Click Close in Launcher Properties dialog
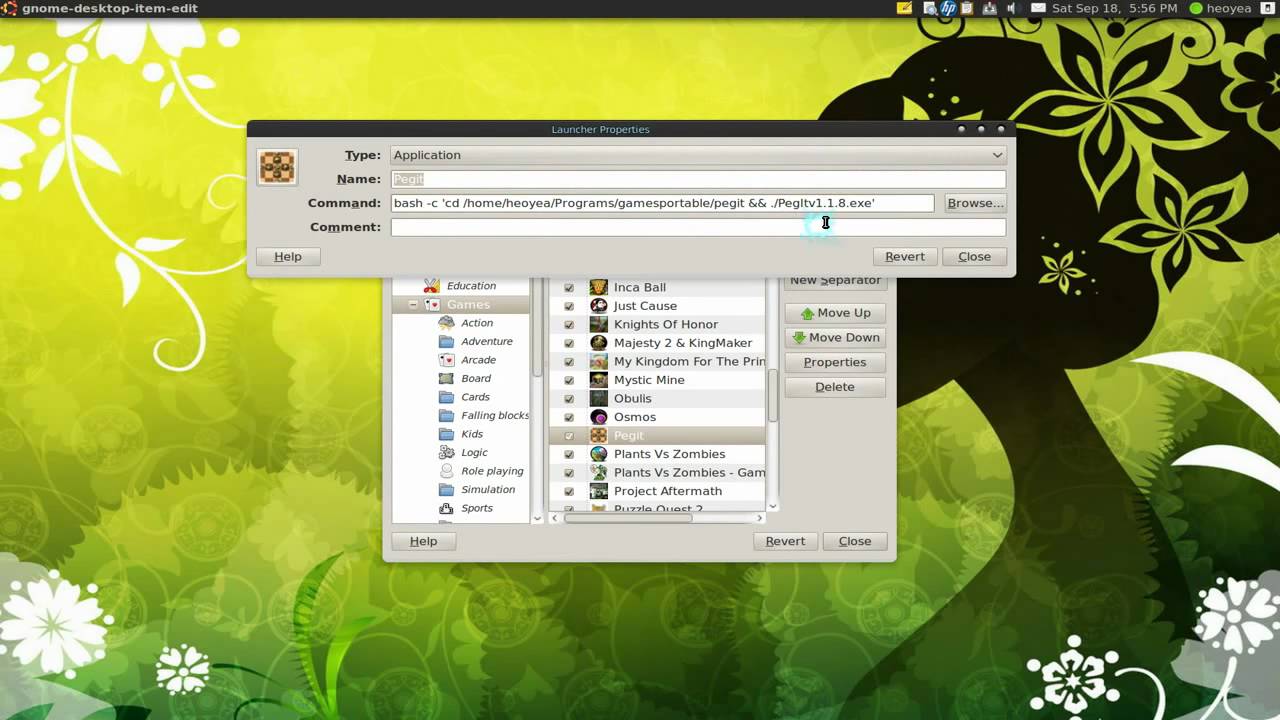This screenshot has width=1280, height=720. (975, 257)
